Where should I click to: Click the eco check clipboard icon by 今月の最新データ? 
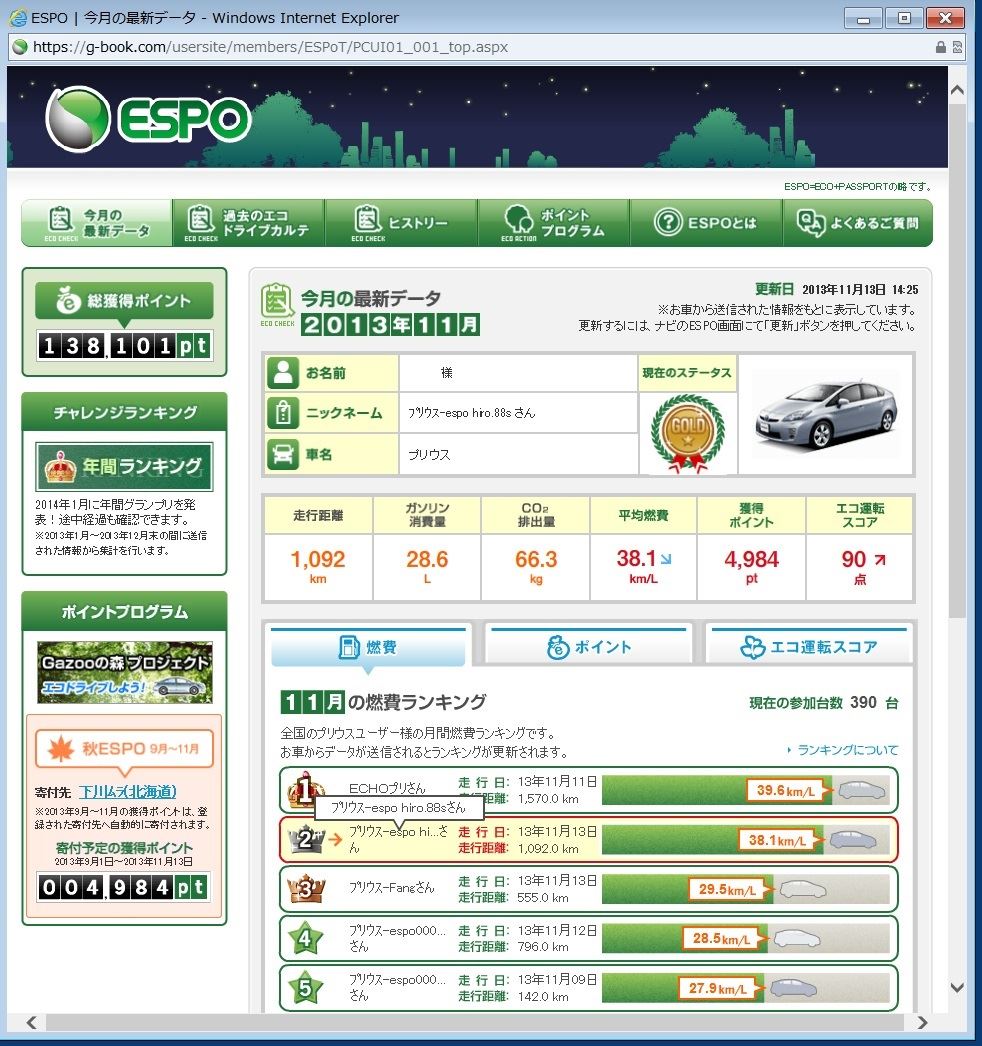click(277, 302)
